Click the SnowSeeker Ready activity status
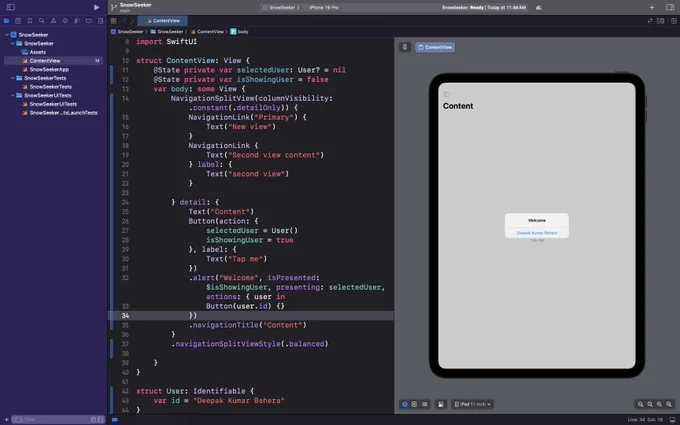The image size is (680, 425). pyautogui.click(x=484, y=7)
